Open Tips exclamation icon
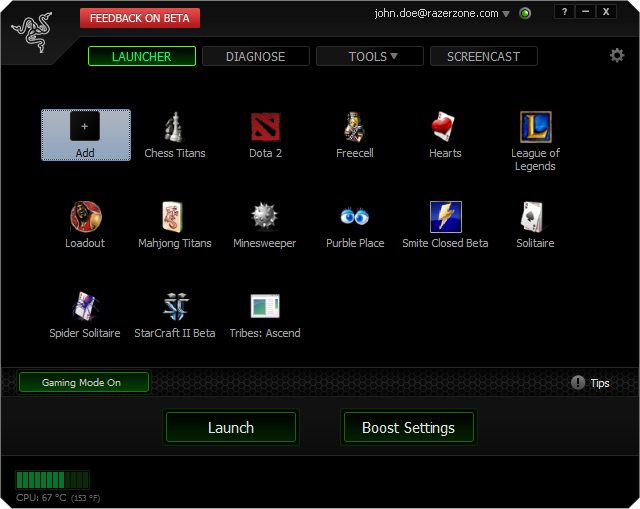Screen dimensions: 640x509 point(578,382)
